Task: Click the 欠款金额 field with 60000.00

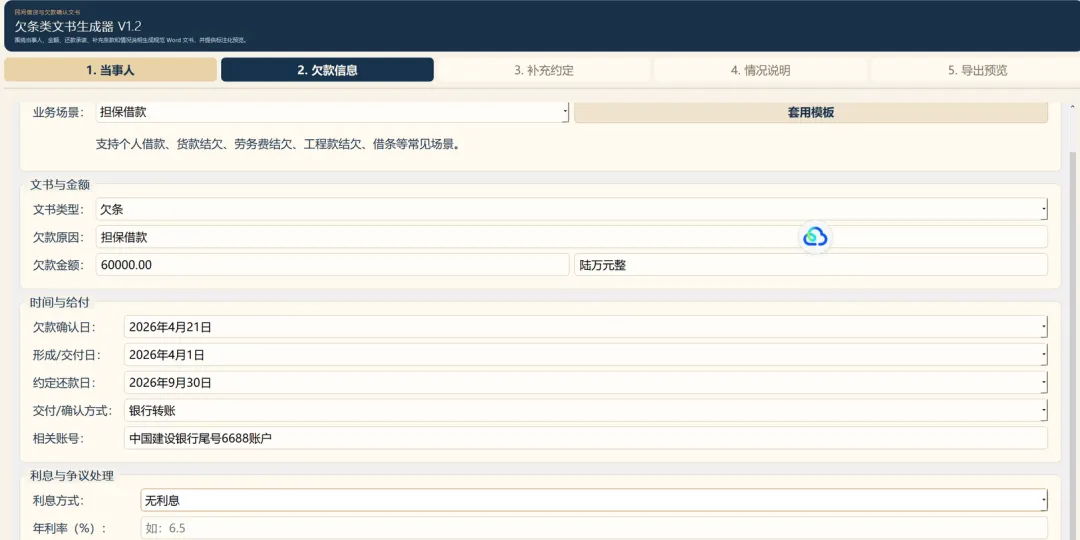Action: 333,264
